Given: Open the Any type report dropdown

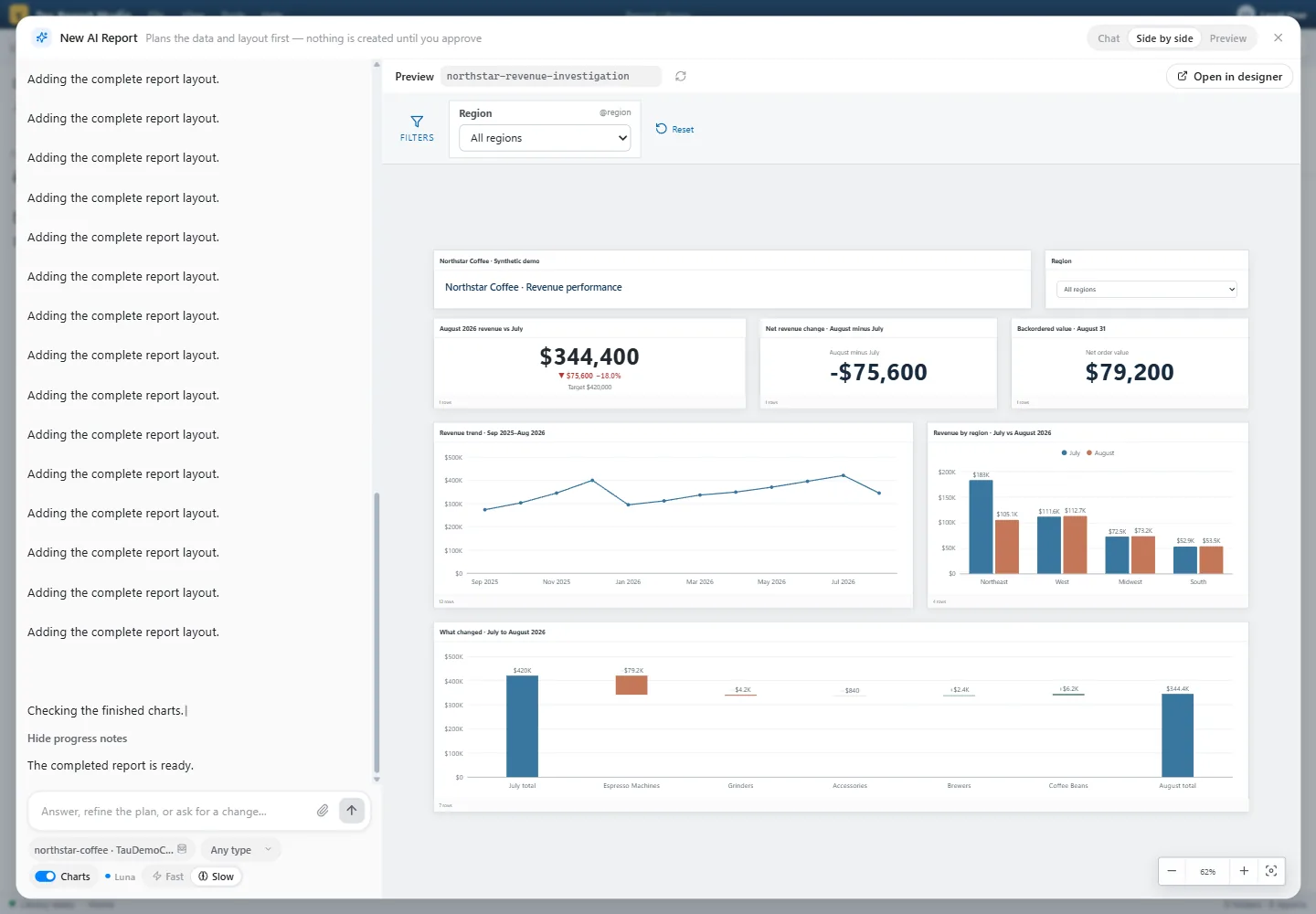Looking at the screenshot, I should point(241,850).
